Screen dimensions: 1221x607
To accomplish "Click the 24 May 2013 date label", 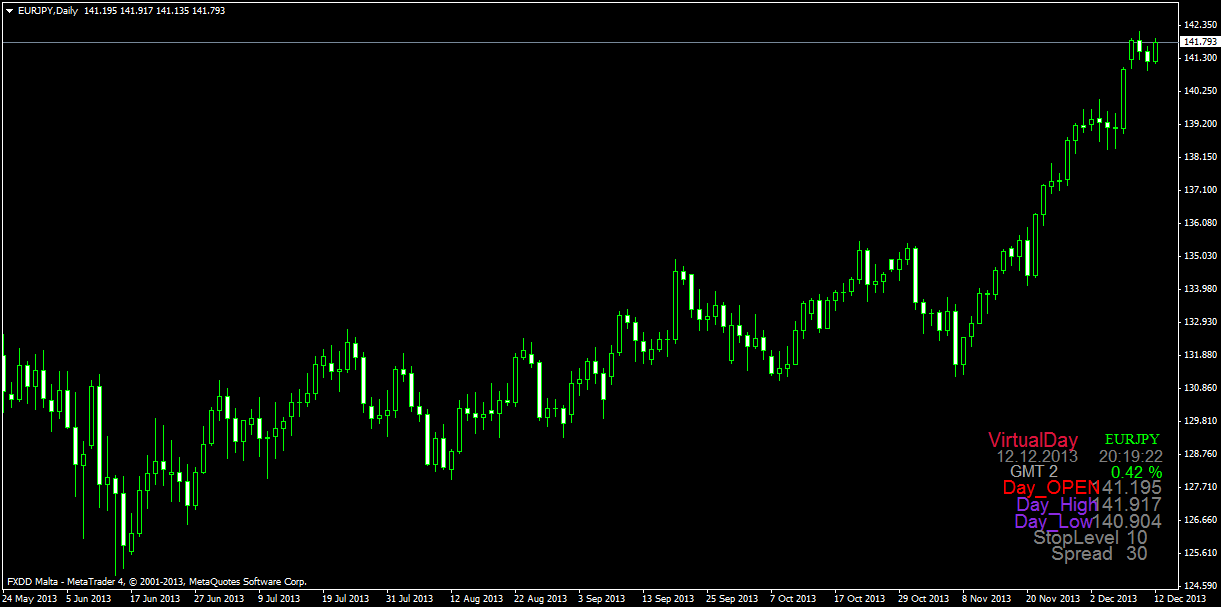I will click(x=27, y=599).
